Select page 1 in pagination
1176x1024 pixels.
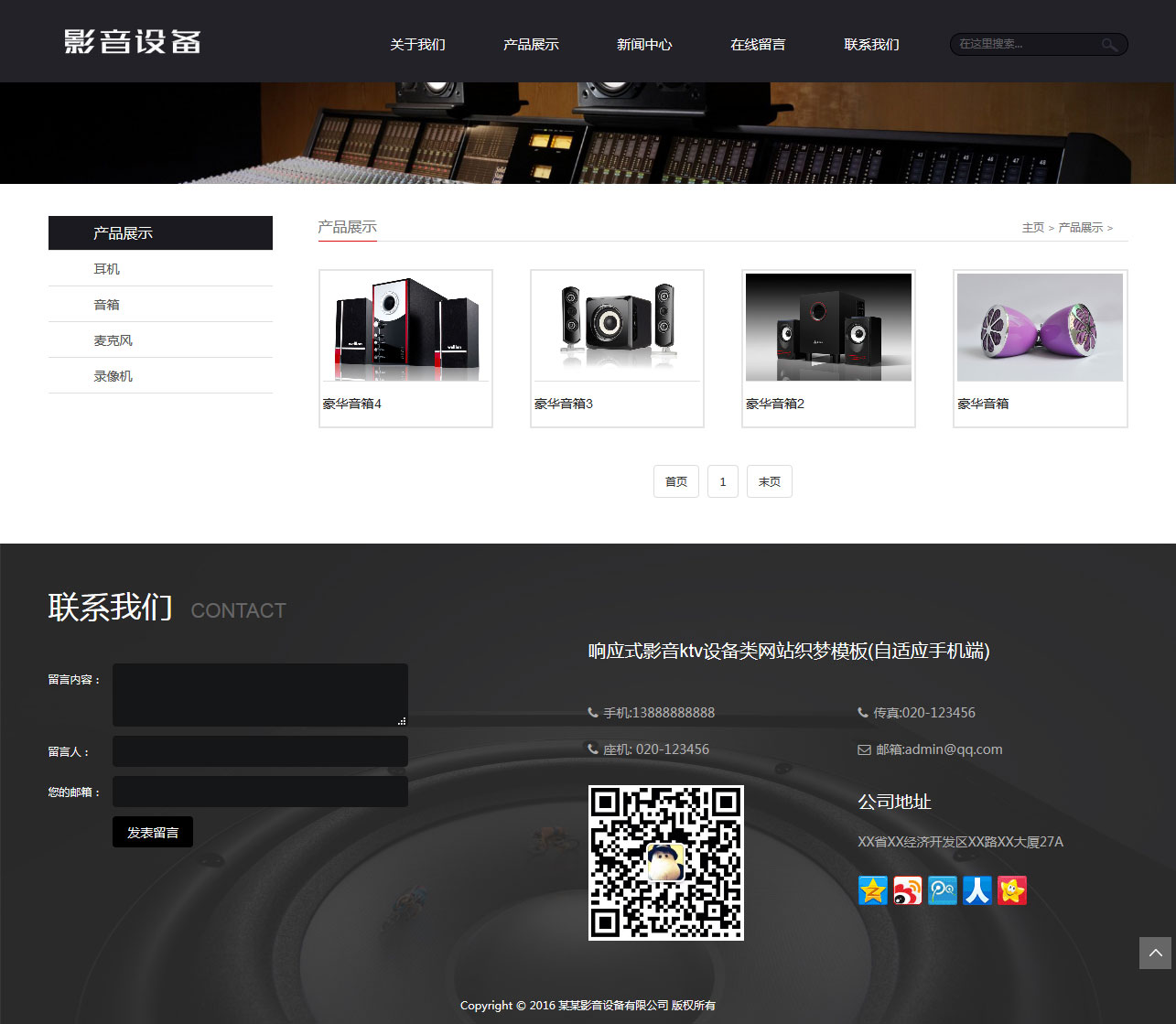723,481
